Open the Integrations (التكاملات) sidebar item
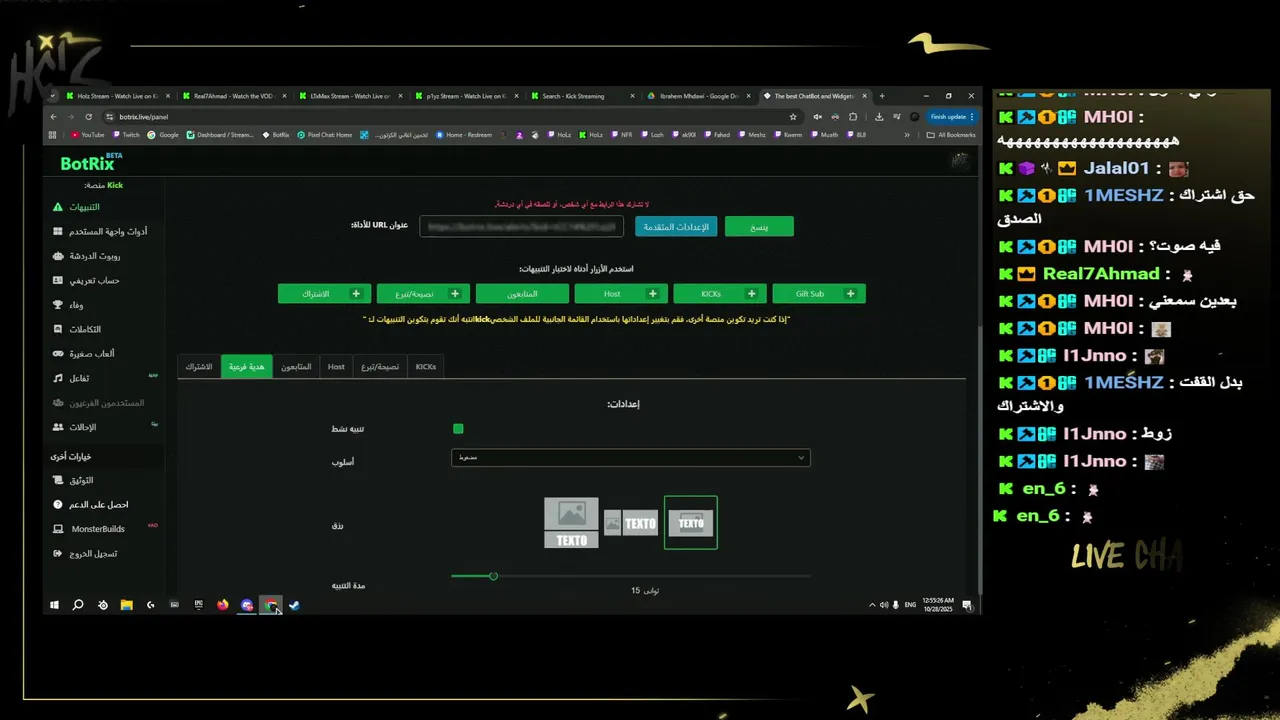Image resolution: width=1280 pixels, height=720 pixels. [x=77, y=329]
